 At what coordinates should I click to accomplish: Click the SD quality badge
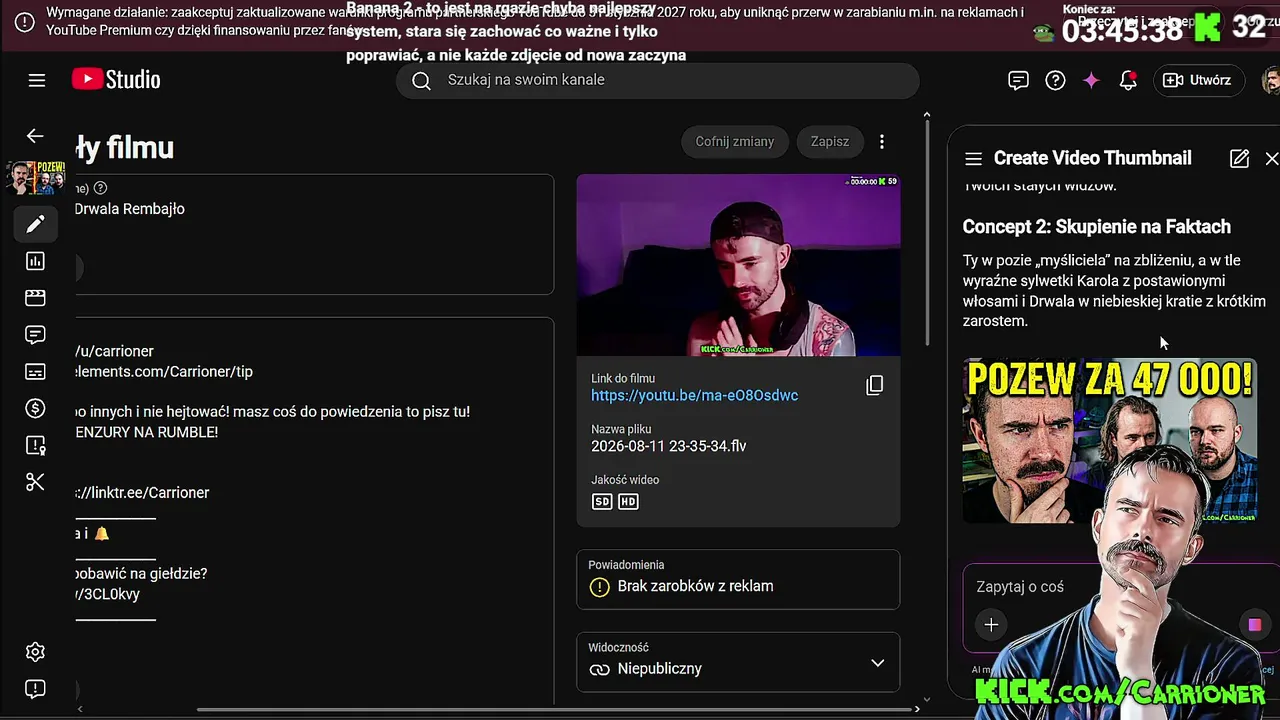[x=602, y=501]
